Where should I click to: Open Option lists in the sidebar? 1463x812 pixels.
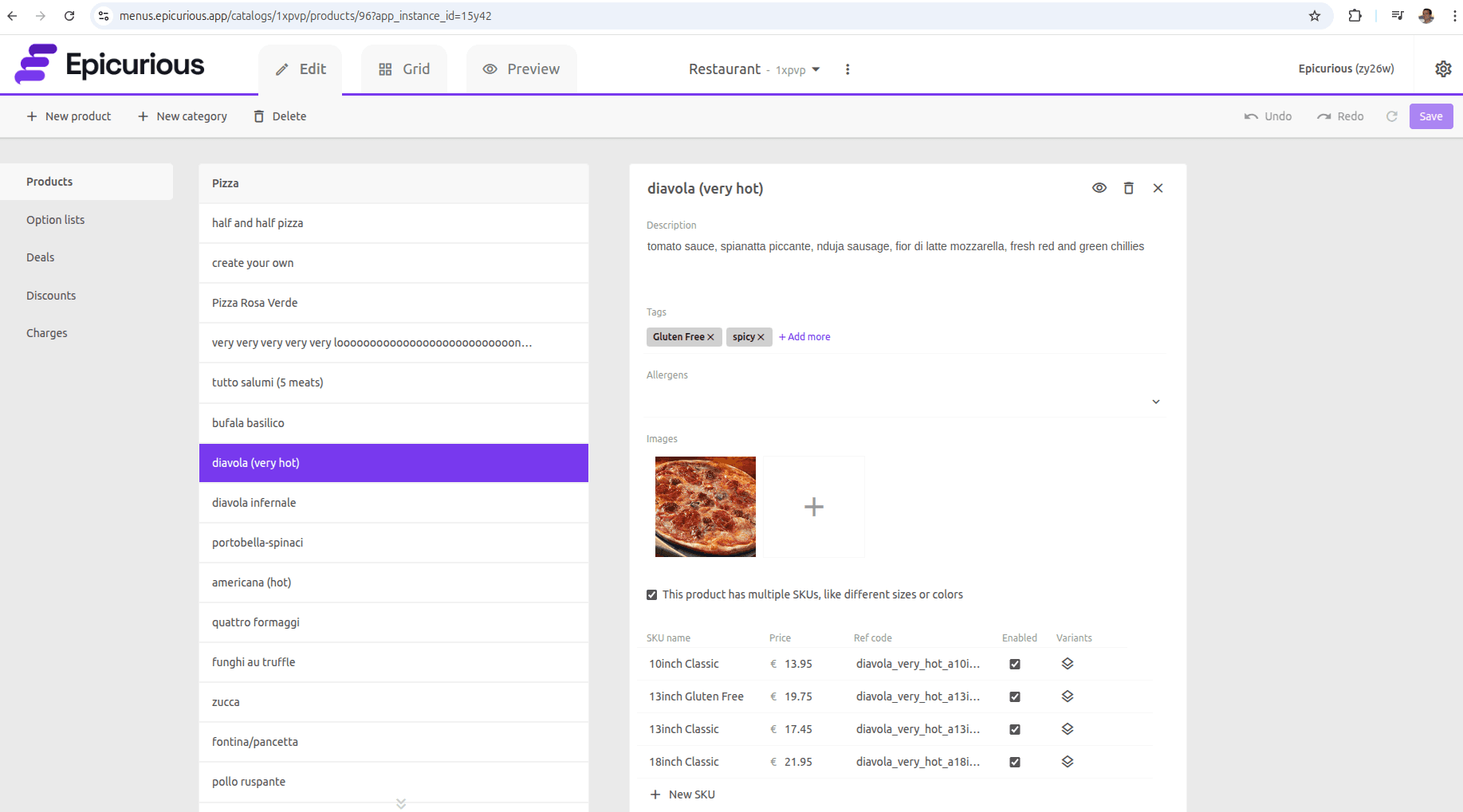pos(55,220)
